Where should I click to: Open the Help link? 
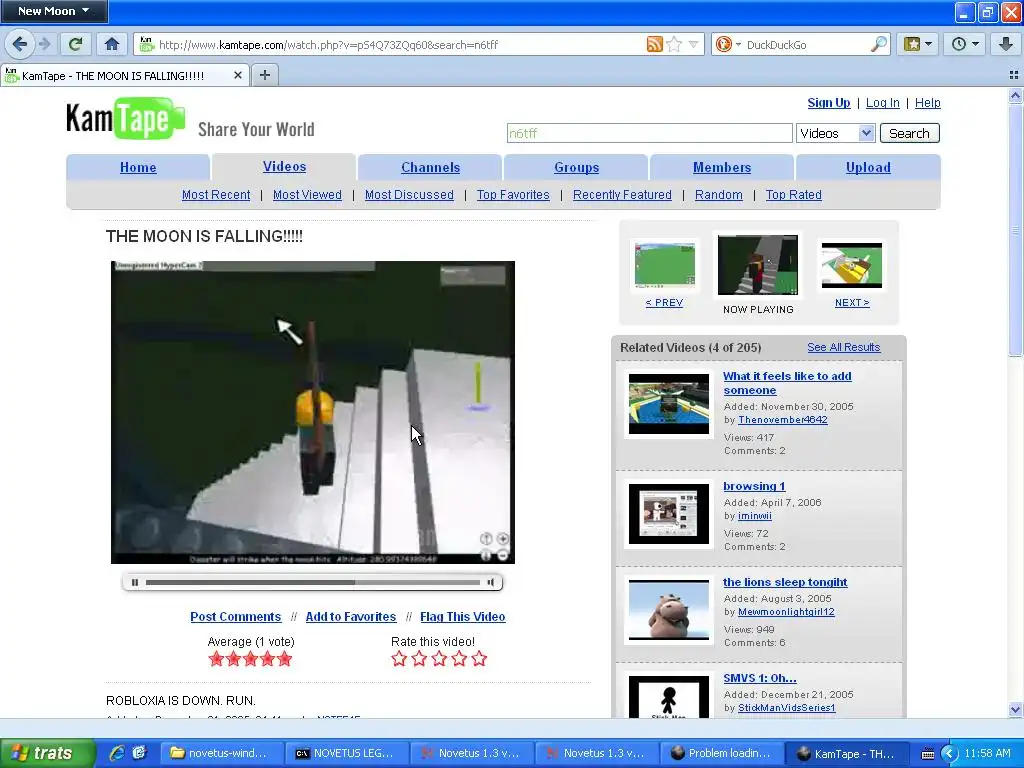[927, 103]
